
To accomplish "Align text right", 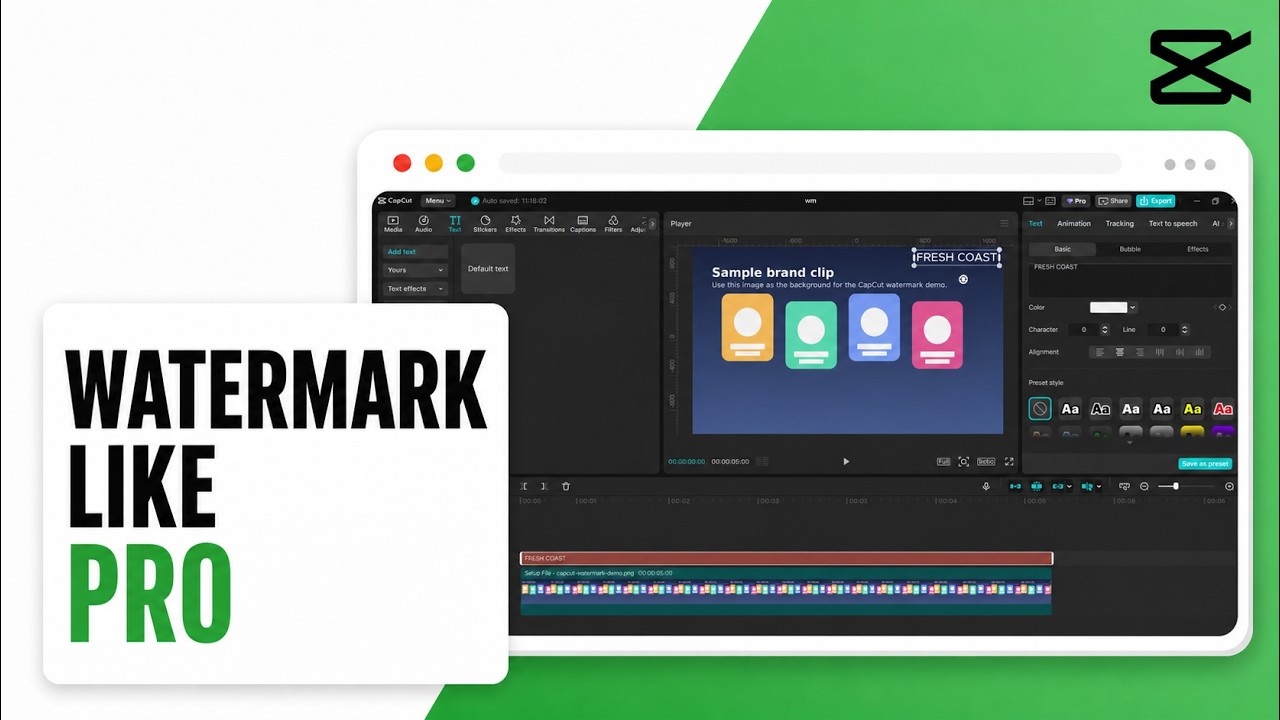I will pos(1140,352).
